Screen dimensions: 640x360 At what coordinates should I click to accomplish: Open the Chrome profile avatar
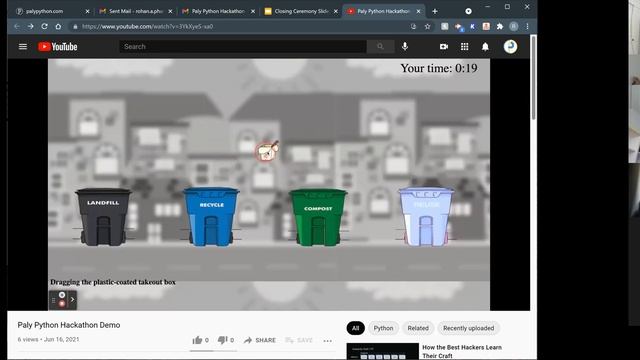513,26
